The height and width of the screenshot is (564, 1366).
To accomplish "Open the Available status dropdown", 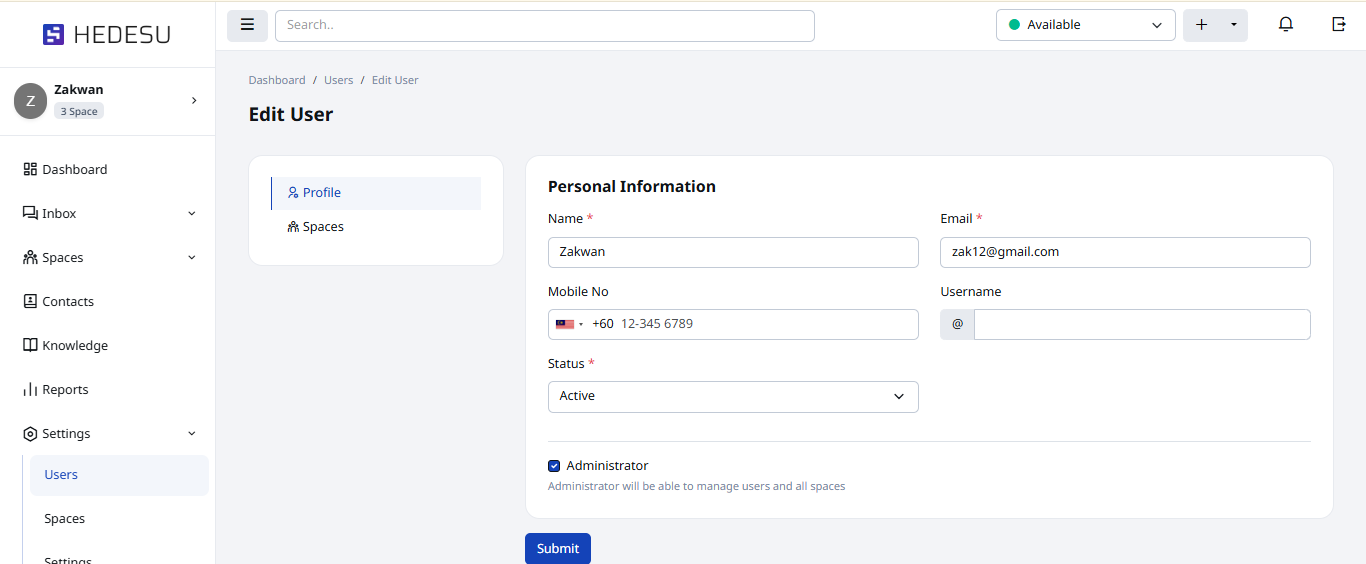I will 1085,25.
